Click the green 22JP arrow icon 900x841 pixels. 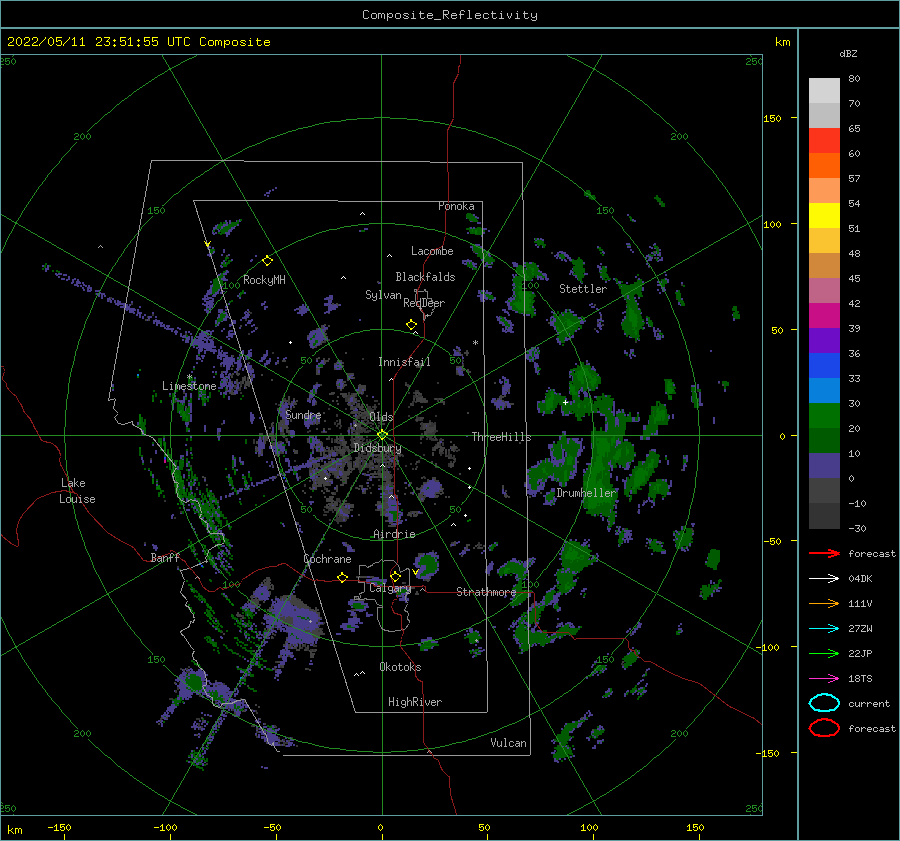click(824, 653)
